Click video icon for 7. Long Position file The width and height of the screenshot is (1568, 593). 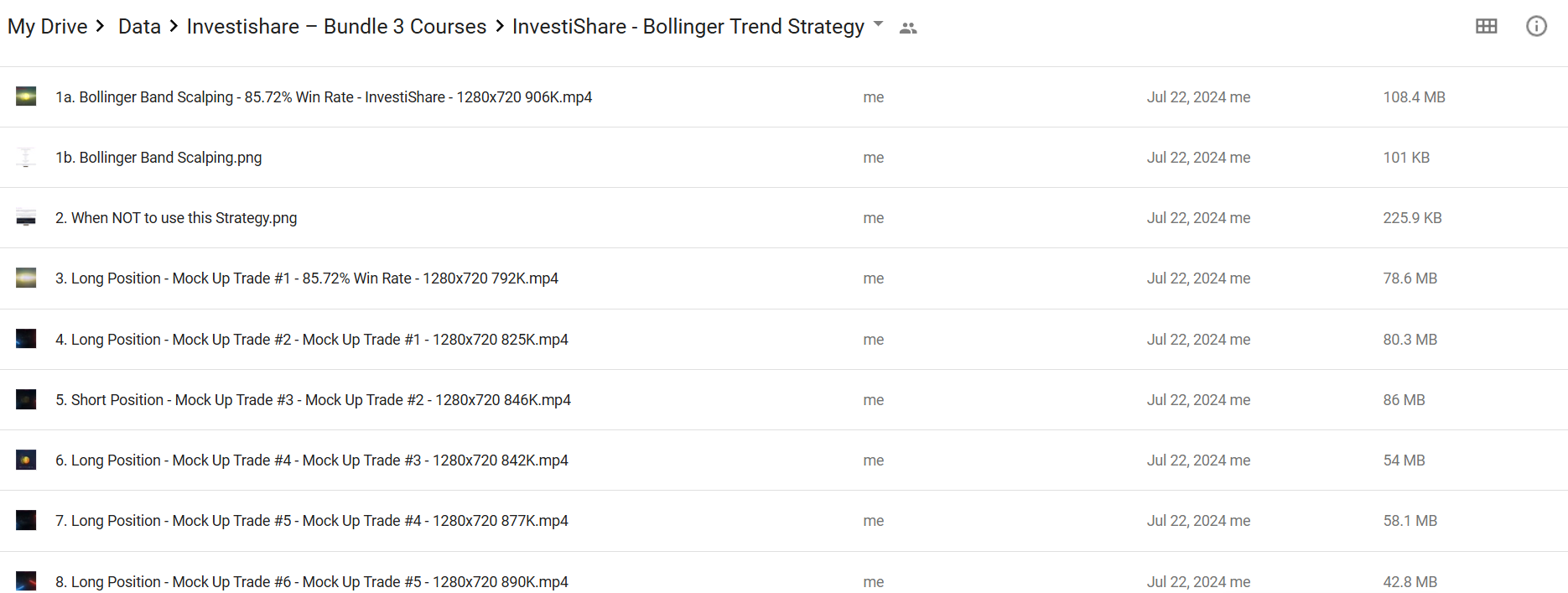[x=26, y=521]
